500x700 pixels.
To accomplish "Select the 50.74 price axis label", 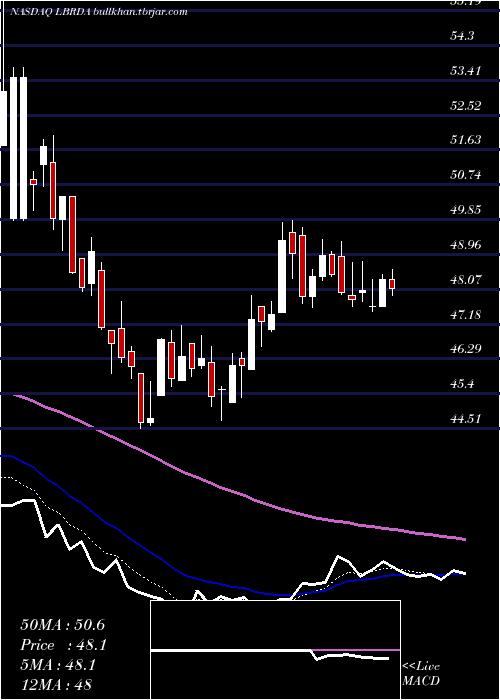I will pyautogui.click(x=466, y=175).
